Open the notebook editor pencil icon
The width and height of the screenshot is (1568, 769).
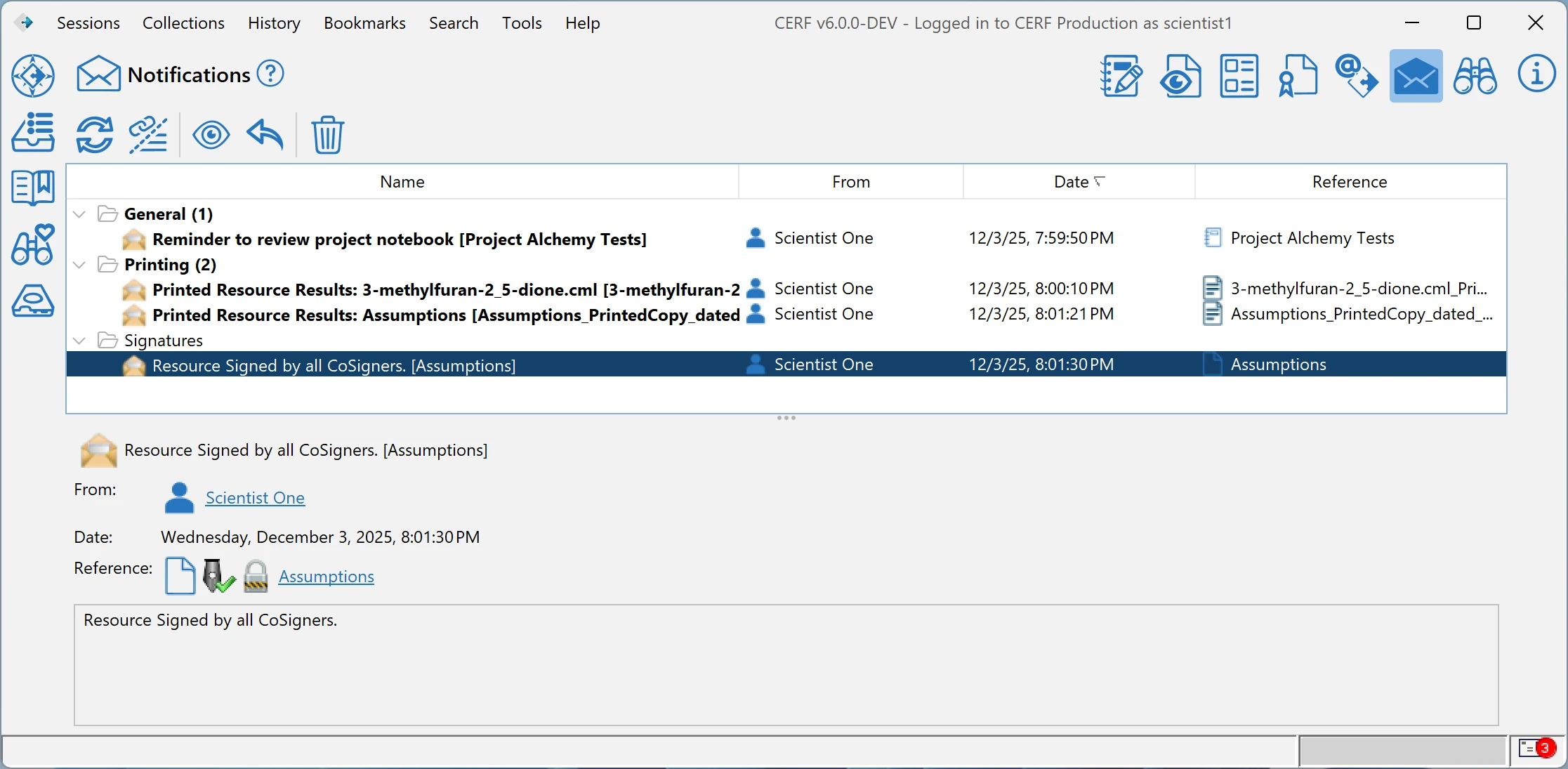click(x=1121, y=76)
